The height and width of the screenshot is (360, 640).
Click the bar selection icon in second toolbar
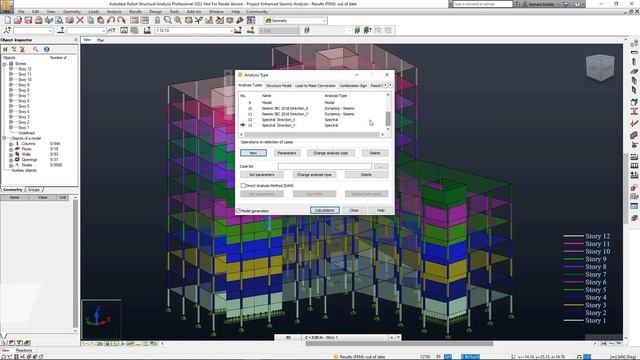point(60,31)
